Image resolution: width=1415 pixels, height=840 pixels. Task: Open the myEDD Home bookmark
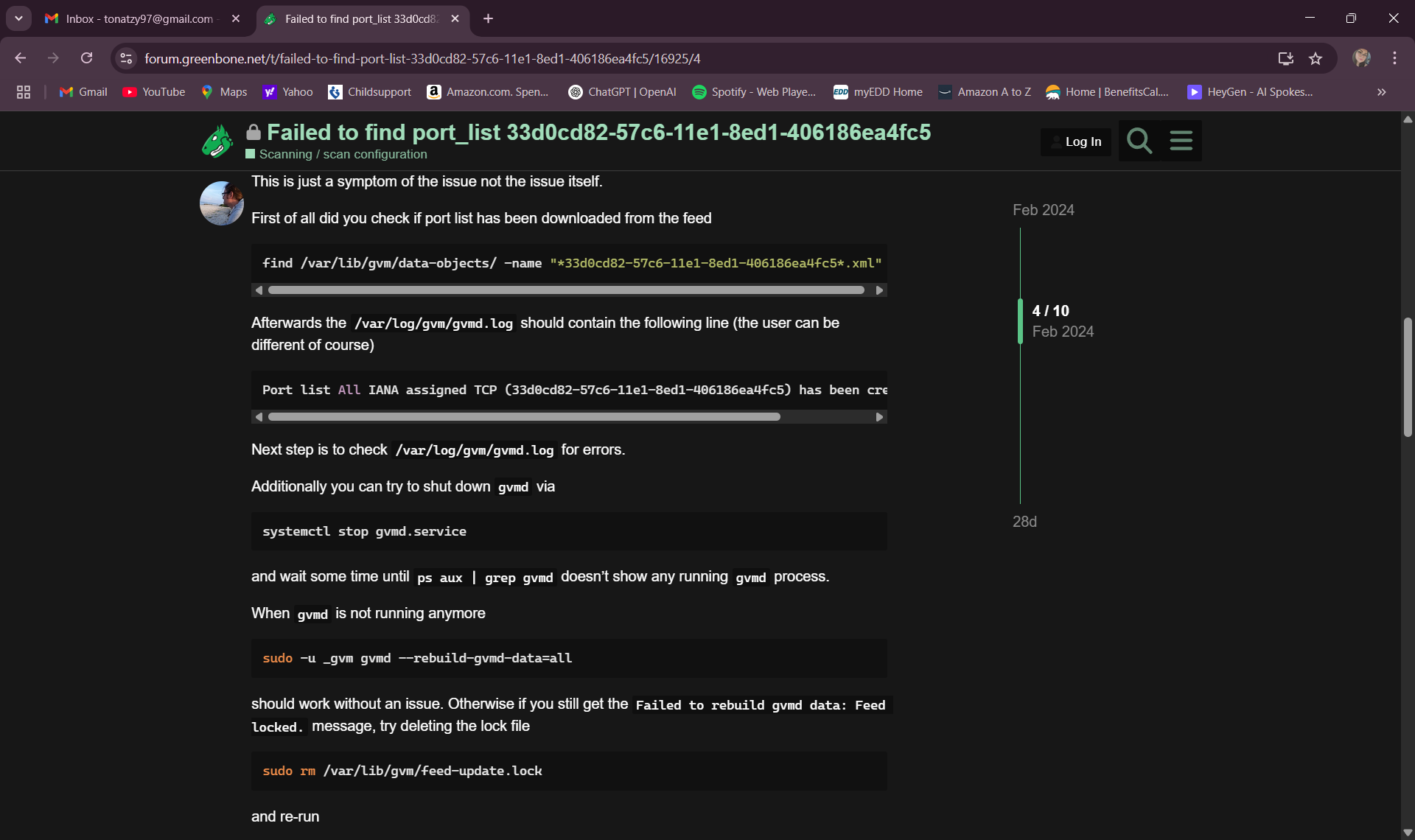pos(878,92)
